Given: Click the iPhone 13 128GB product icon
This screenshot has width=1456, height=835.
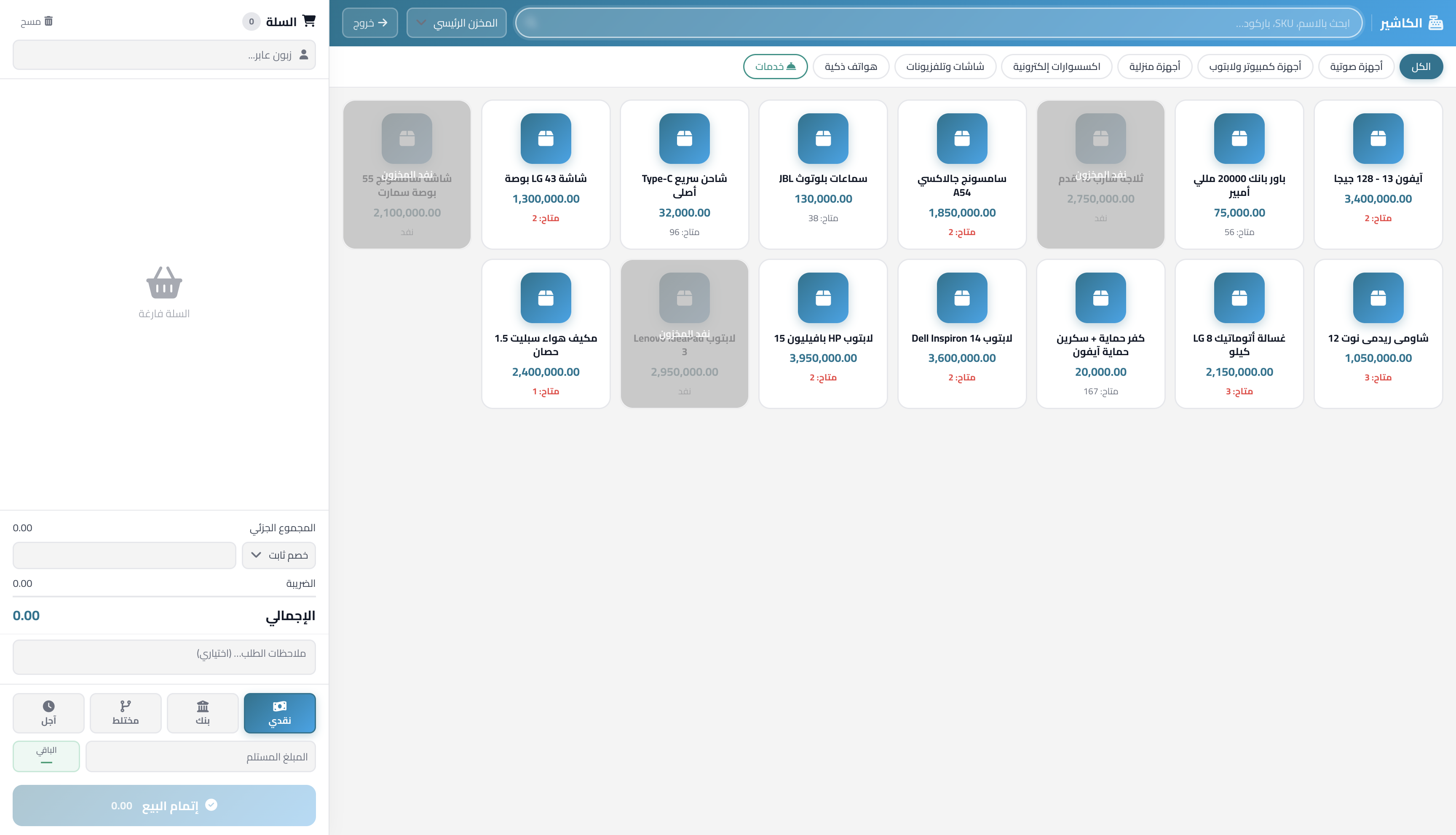Looking at the screenshot, I should click(x=1378, y=138).
